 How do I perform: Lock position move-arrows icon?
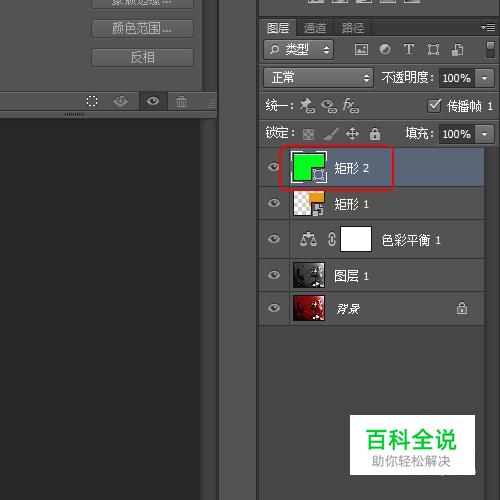[x=352, y=134]
